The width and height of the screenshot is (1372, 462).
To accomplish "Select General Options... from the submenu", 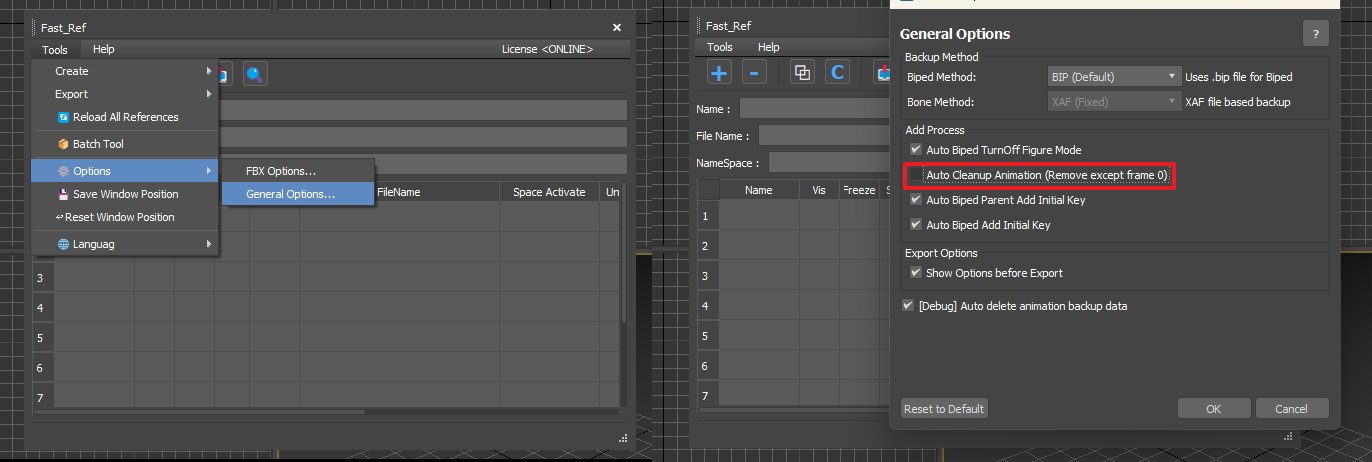I will 290,194.
